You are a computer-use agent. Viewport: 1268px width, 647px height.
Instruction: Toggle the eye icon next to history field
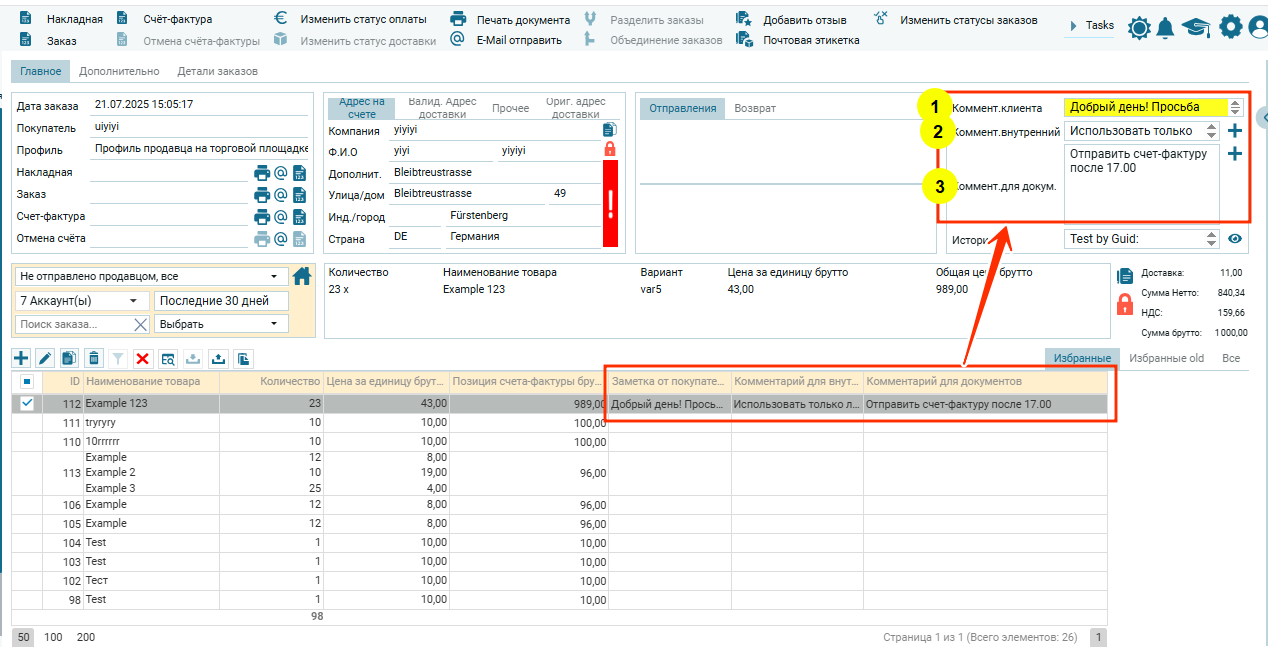(1235, 239)
